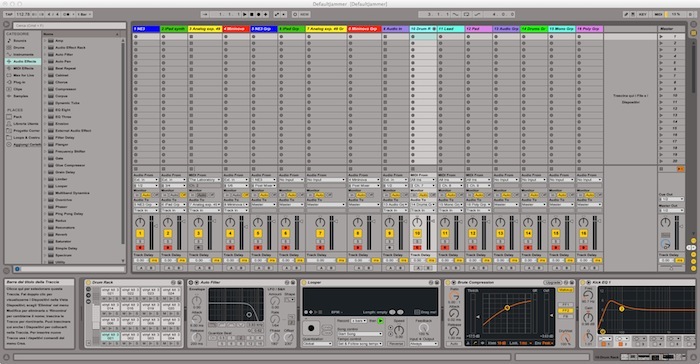Click the Master track cue headphone knob

[x=666, y=244]
